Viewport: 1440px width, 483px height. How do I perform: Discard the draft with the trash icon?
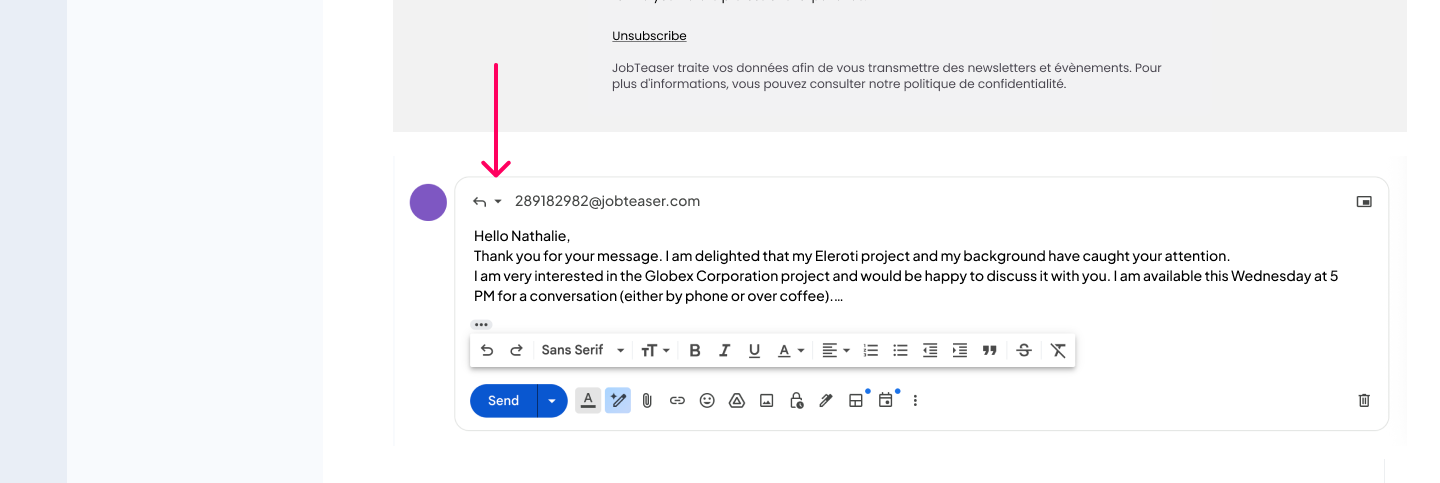click(1364, 401)
